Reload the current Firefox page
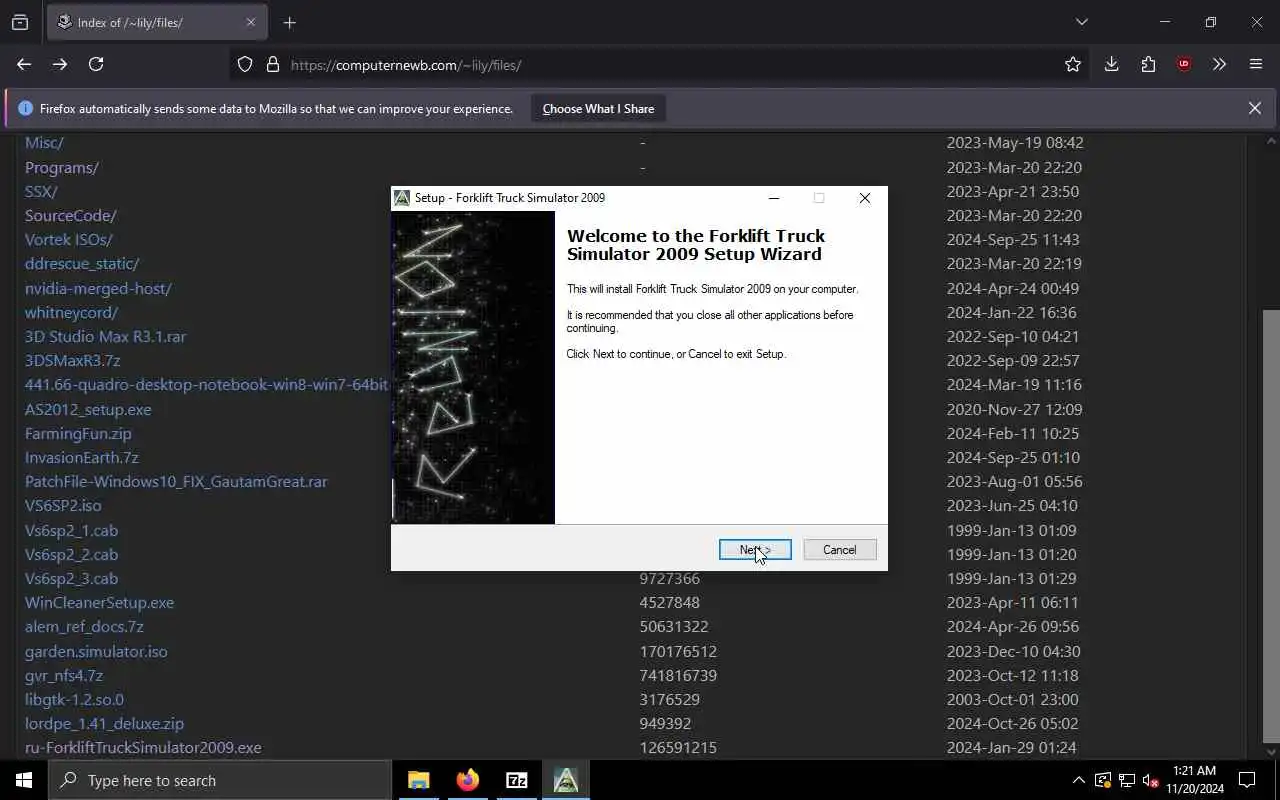Viewport: 1280px width, 800px height. click(96, 64)
